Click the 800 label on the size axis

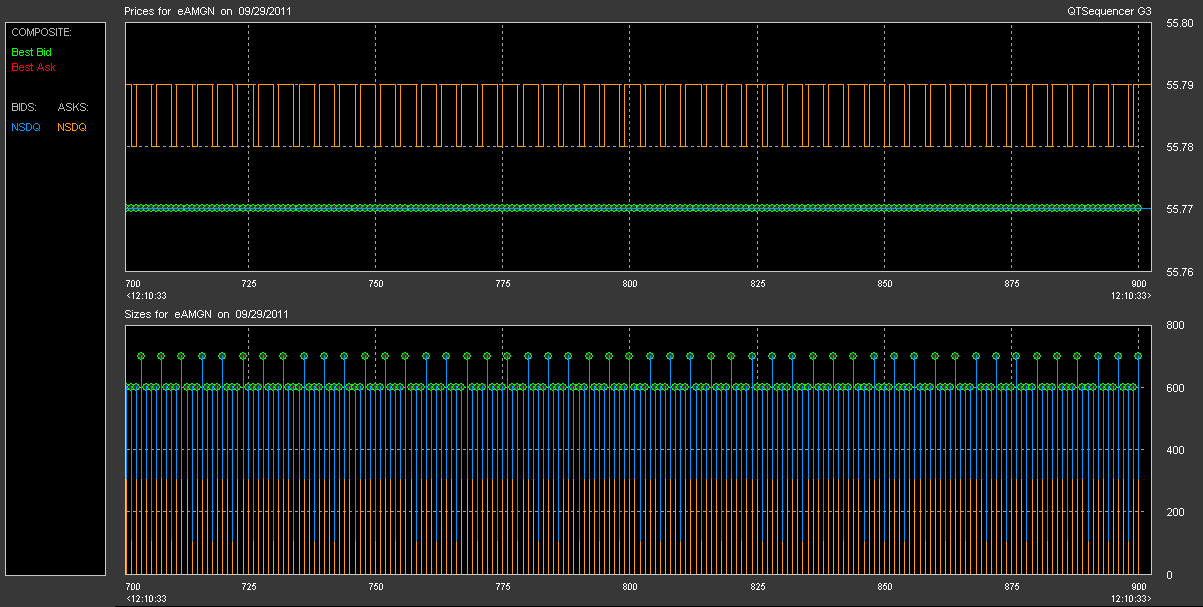pyautogui.click(x=1175, y=326)
